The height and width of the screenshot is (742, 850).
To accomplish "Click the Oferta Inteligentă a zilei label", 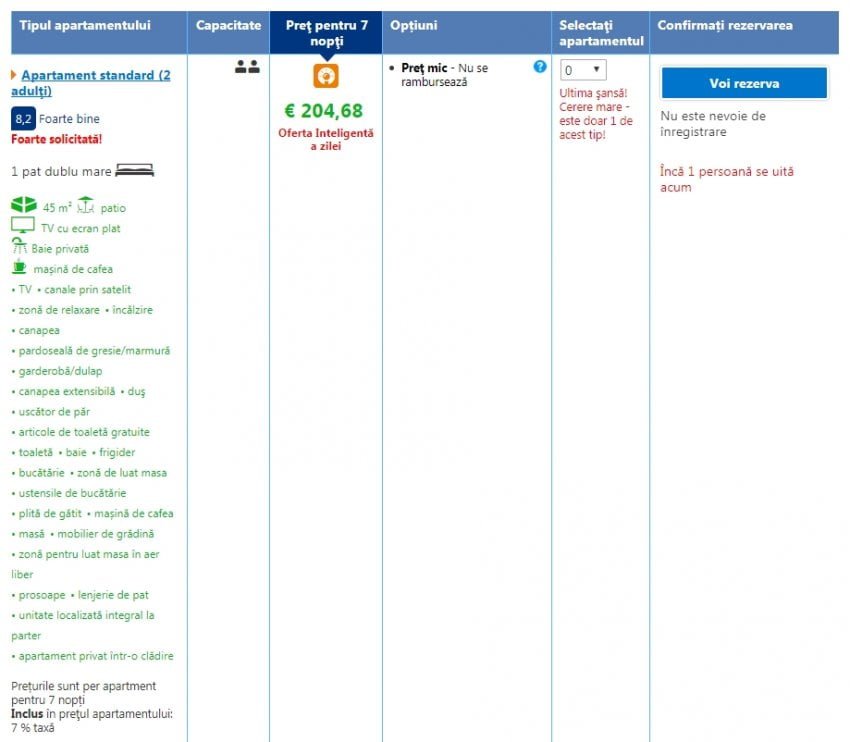I will tap(325, 139).
